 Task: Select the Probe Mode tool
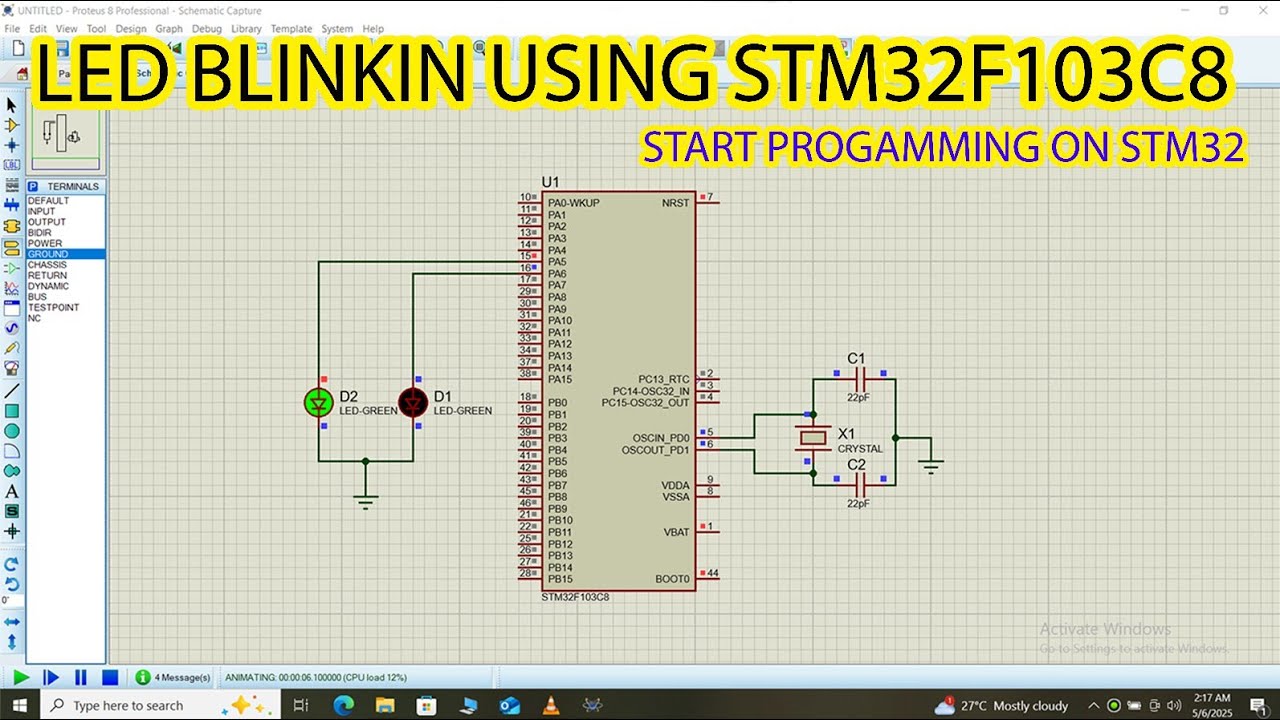pyautogui.click(x=12, y=347)
